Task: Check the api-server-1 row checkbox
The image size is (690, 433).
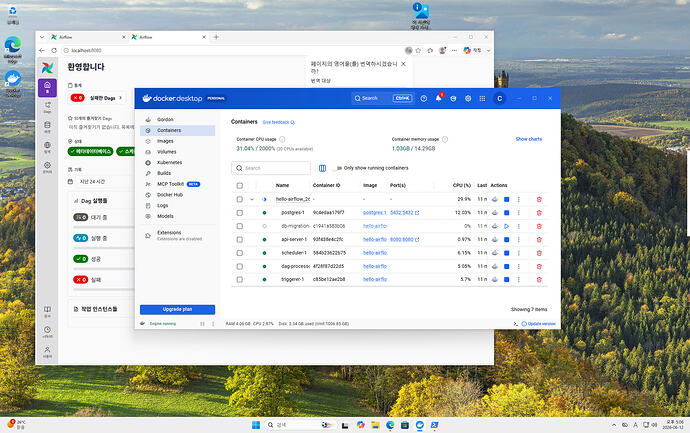Action: (x=239, y=240)
